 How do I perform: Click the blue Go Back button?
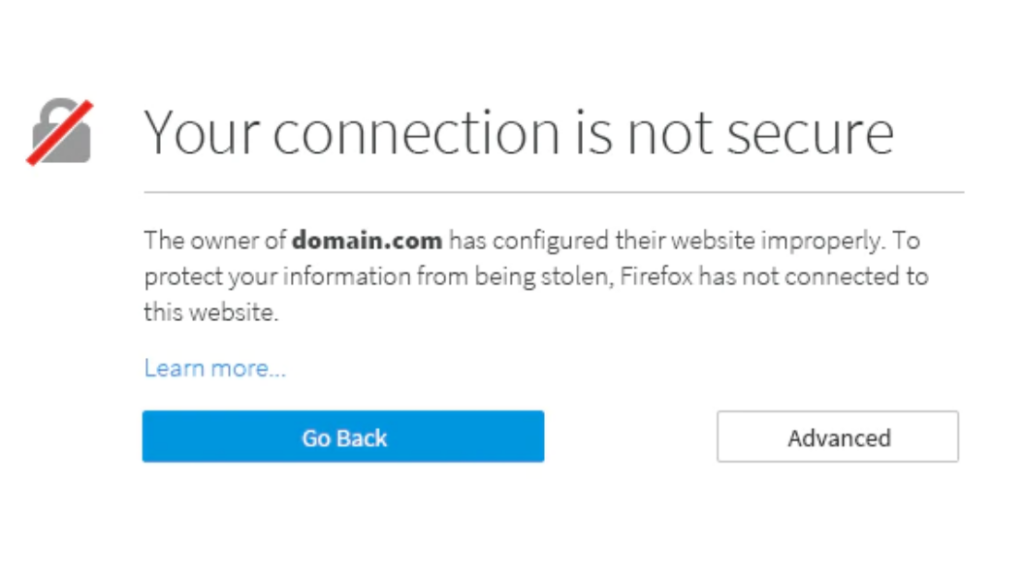point(344,437)
